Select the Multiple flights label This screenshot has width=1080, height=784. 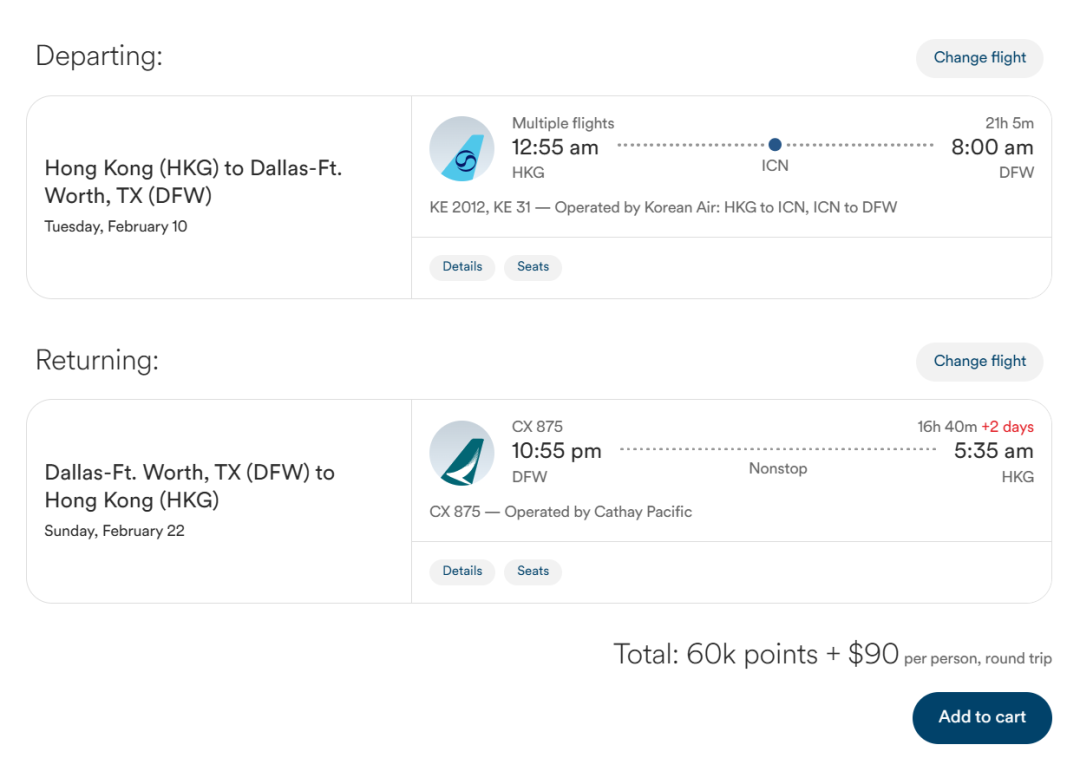pos(563,123)
